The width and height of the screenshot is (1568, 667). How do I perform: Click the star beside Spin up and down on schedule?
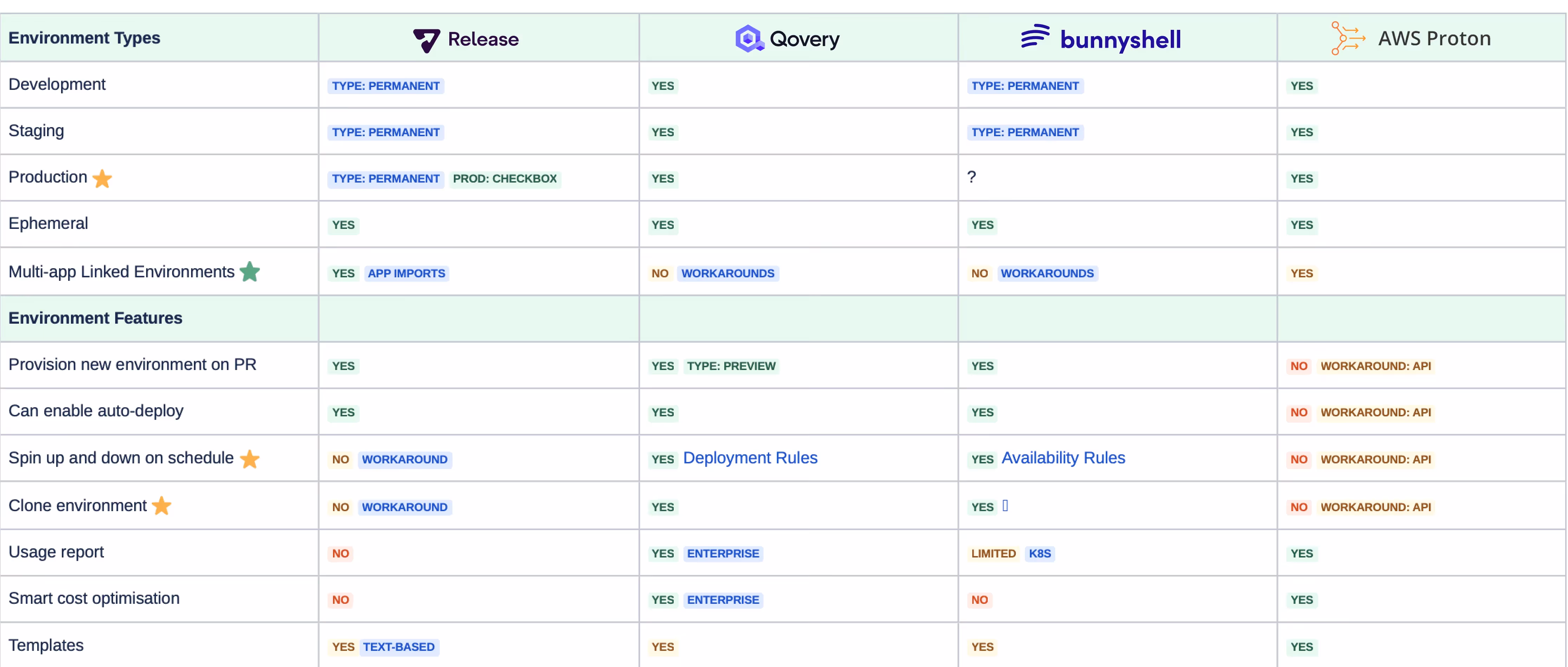point(249,459)
